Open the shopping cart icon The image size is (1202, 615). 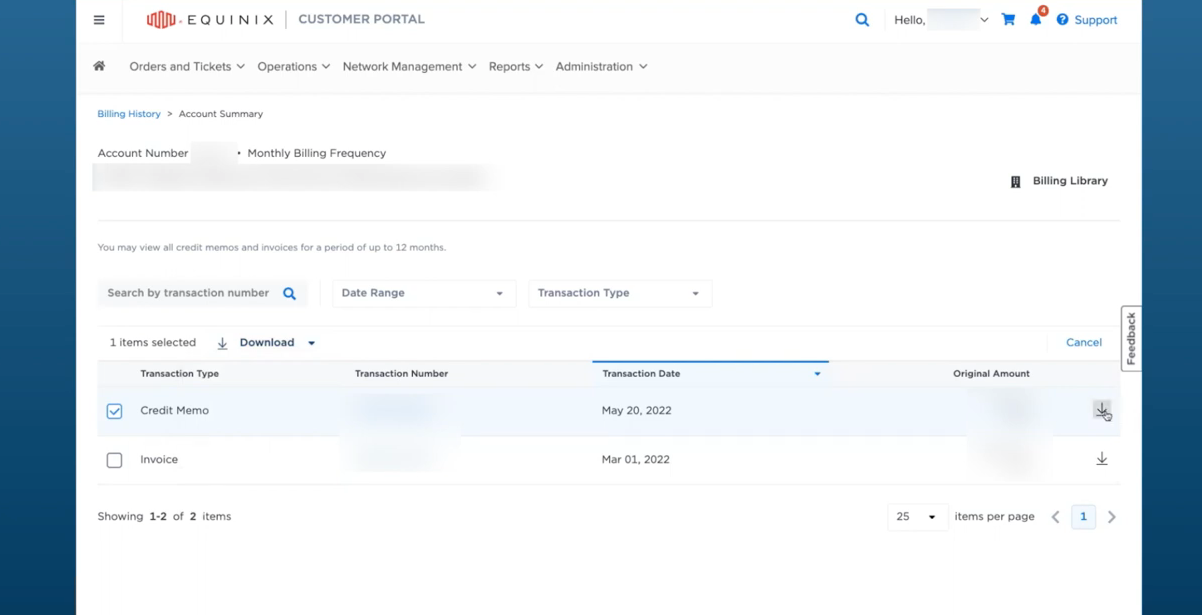[1008, 20]
